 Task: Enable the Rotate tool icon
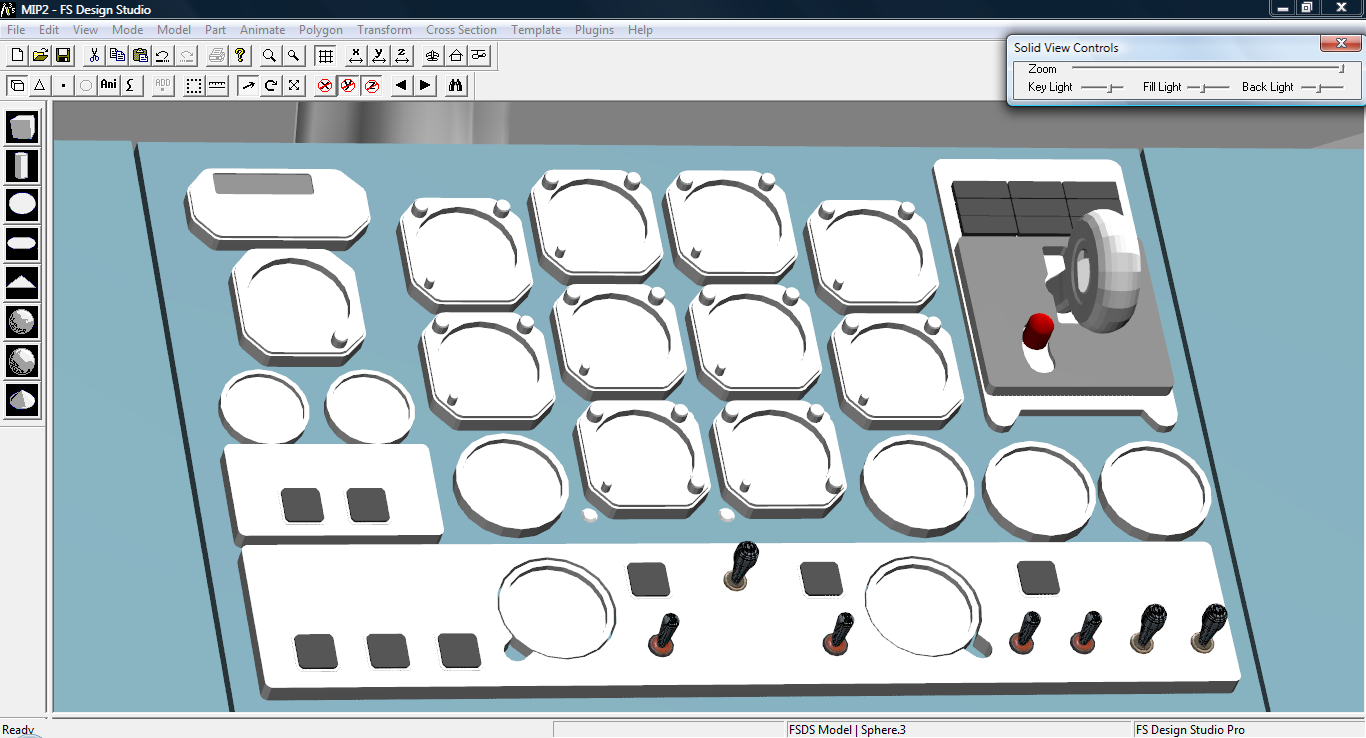271,85
